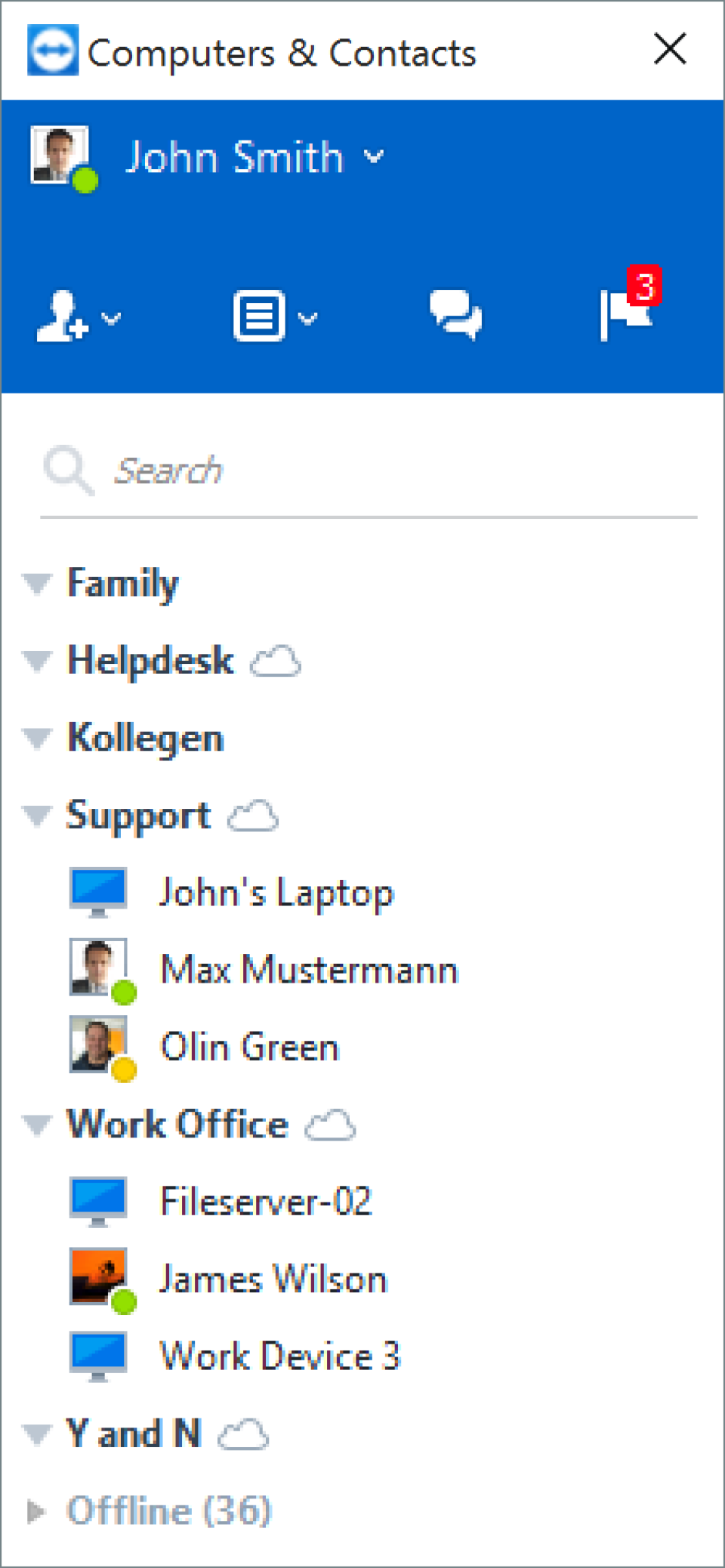The width and height of the screenshot is (725, 1568).
Task: Click the monitor icon for John's Laptop
Action: click(98, 891)
